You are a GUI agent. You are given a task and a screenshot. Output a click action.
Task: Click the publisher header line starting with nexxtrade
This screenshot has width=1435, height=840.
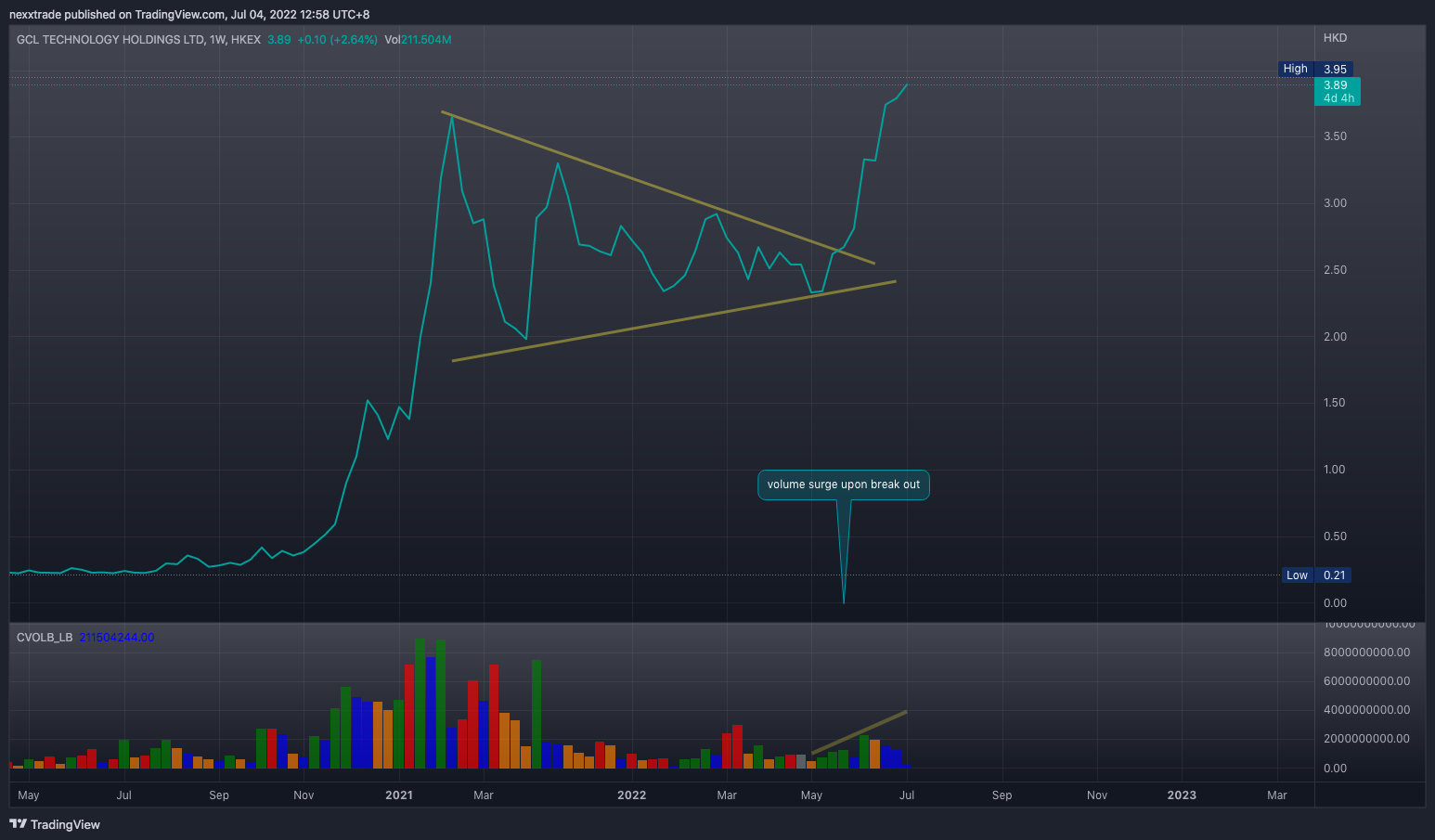189,14
